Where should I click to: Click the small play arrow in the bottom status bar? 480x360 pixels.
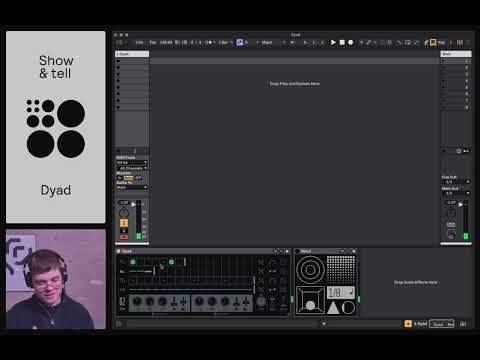coord(324,324)
